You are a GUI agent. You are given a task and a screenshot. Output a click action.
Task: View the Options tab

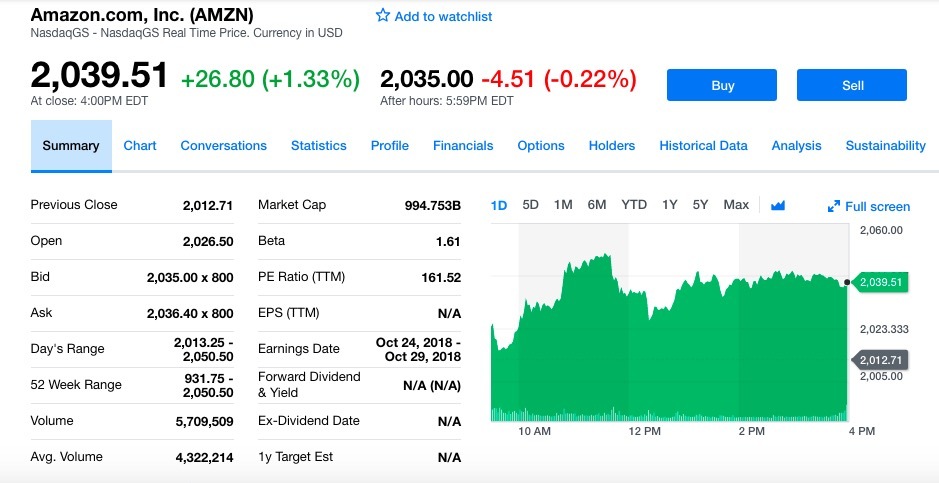541,146
